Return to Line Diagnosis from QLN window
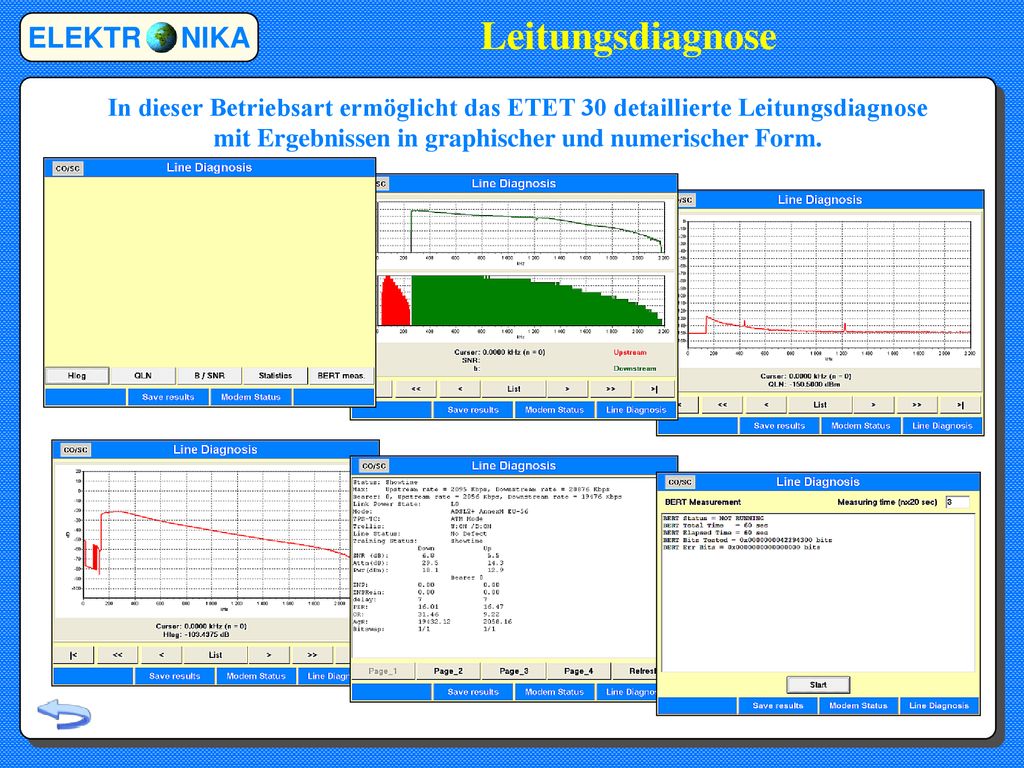 pyautogui.click(x=942, y=426)
